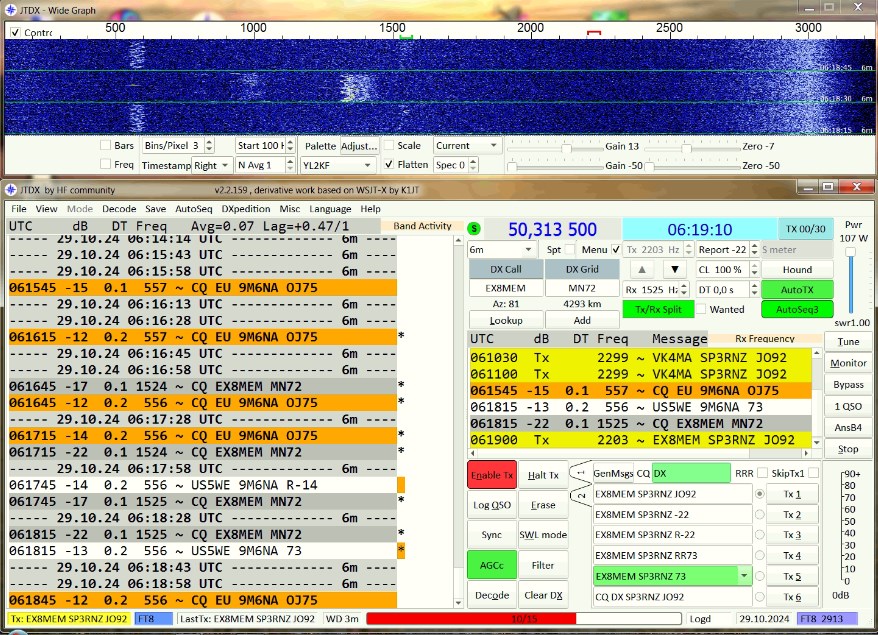Open the File menu
878x635 pixels.
point(18,208)
